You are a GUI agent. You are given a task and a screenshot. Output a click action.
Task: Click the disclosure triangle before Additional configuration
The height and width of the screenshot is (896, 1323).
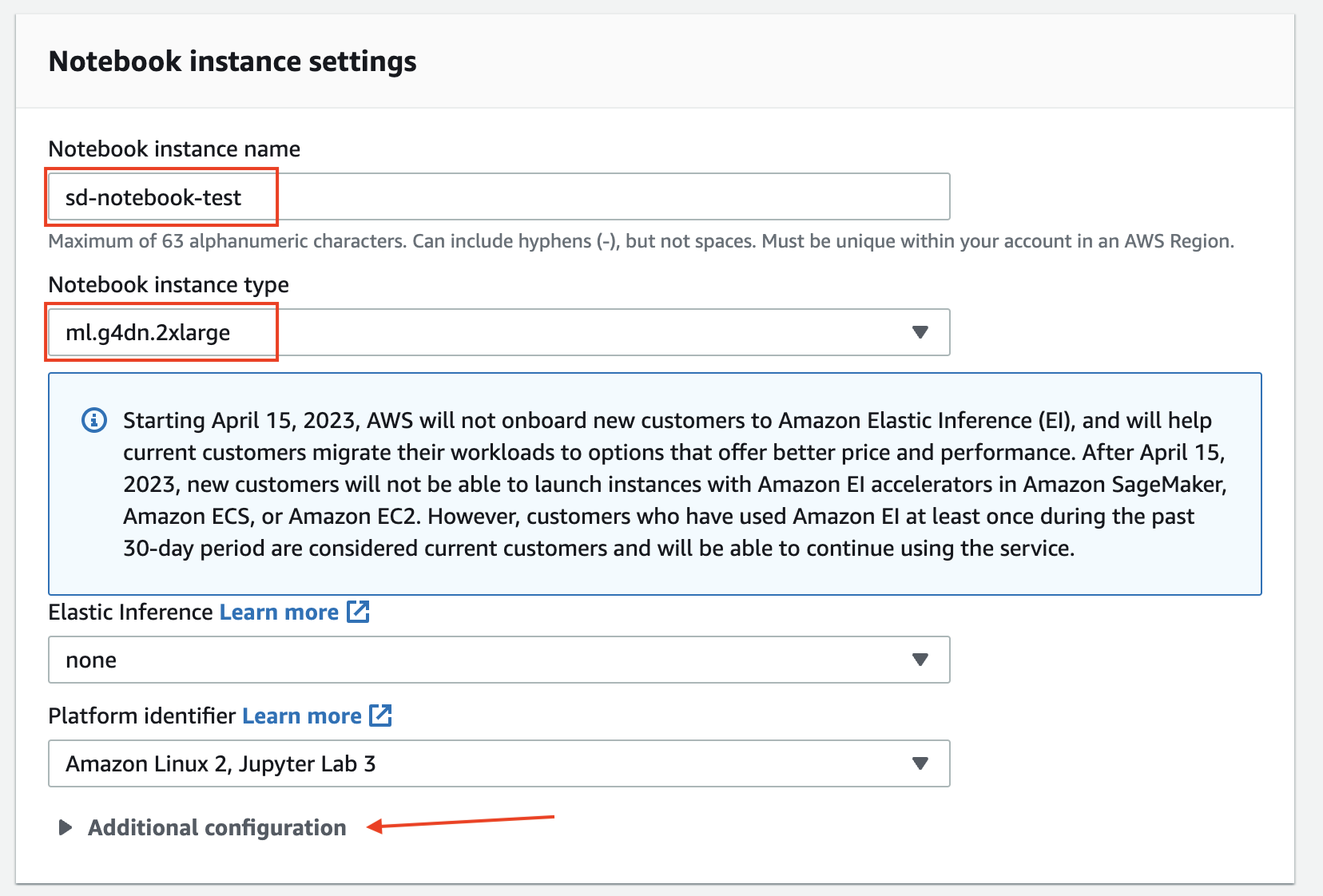(64, 827)
